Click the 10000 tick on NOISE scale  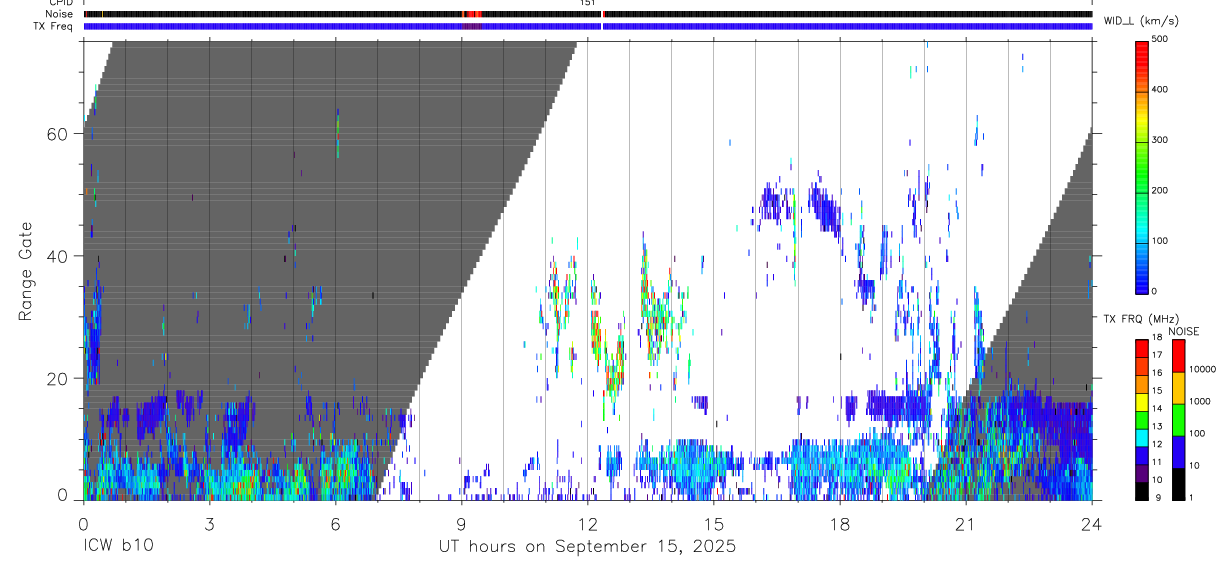pos(1202,370)
